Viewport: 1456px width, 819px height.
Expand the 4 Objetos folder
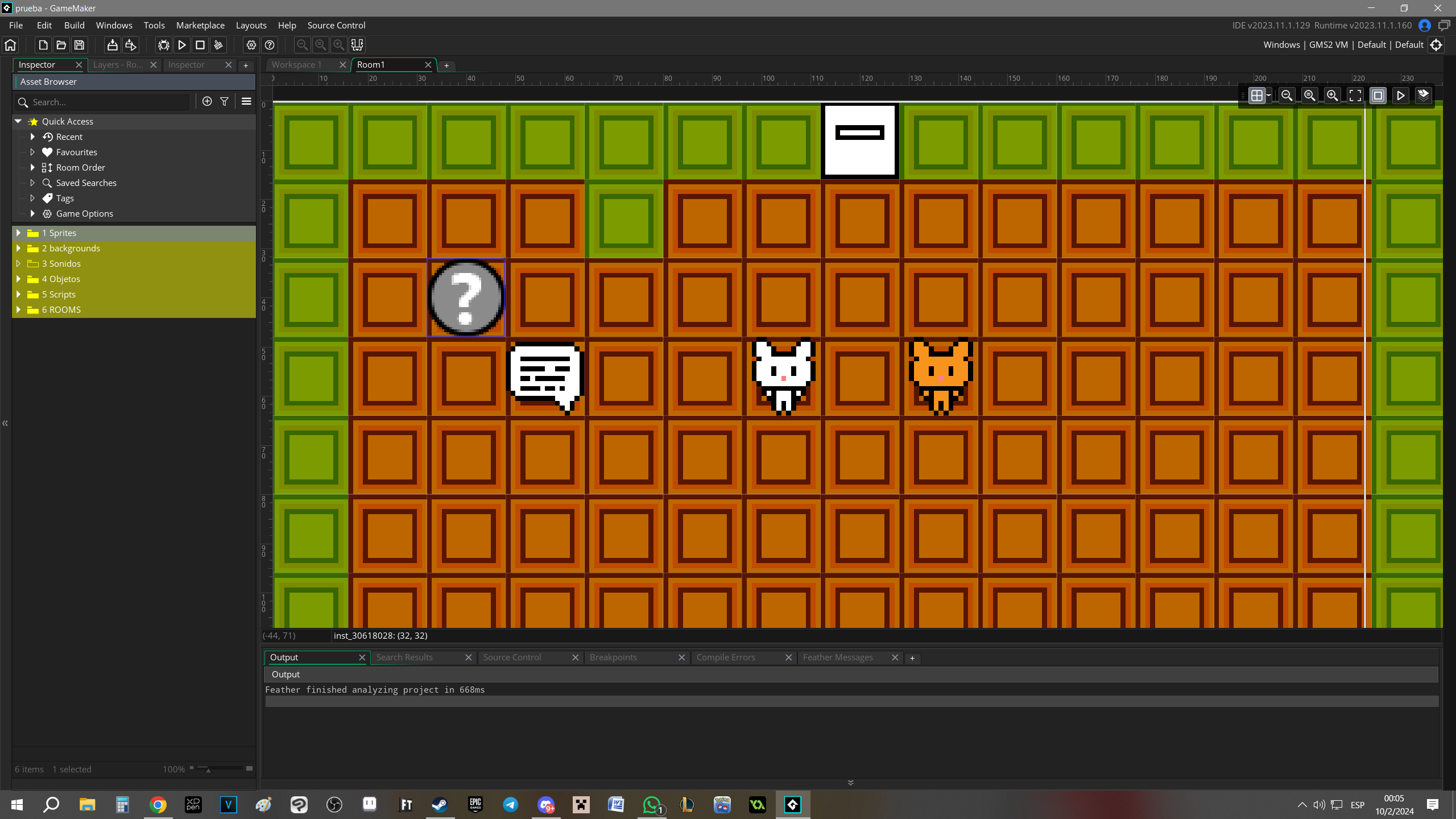(x=18, y=279)
